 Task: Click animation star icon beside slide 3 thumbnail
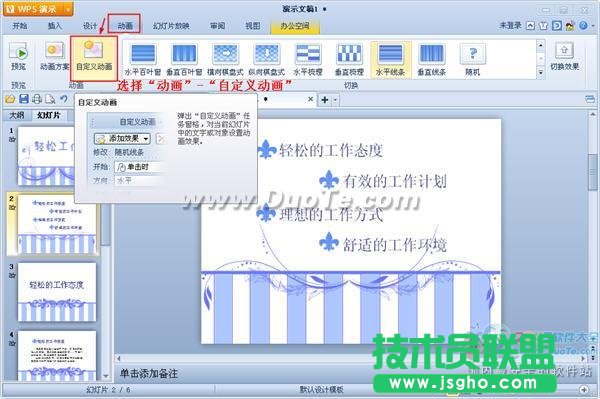coord(12,275)
